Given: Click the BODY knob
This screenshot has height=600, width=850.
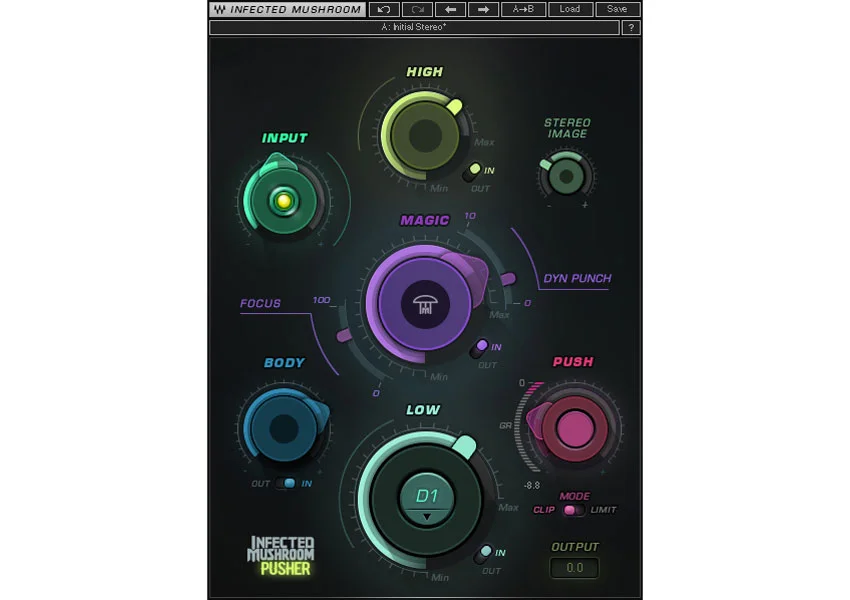Looking at the screenshot, I should [284, 428].
